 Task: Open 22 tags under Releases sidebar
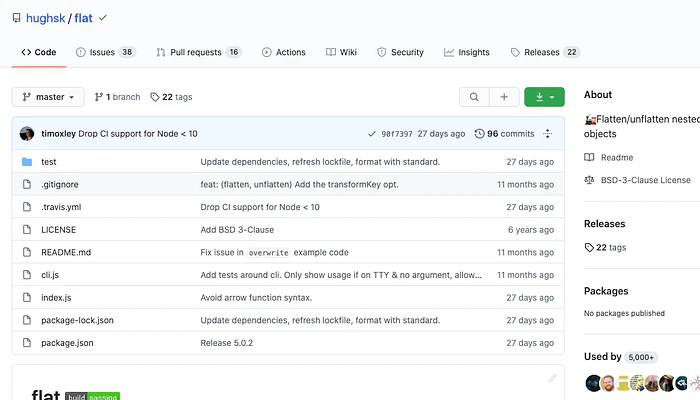pos(605,247)
